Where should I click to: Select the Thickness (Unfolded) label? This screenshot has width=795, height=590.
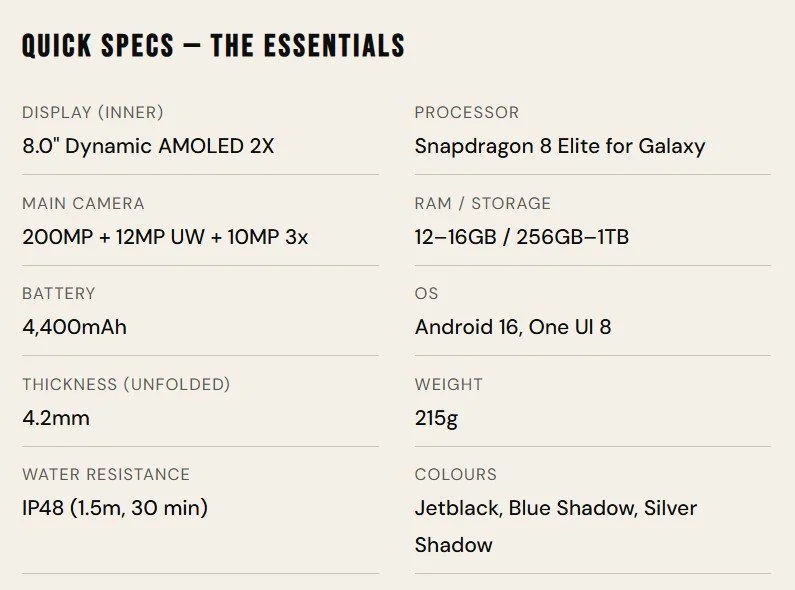click(126, 384)
